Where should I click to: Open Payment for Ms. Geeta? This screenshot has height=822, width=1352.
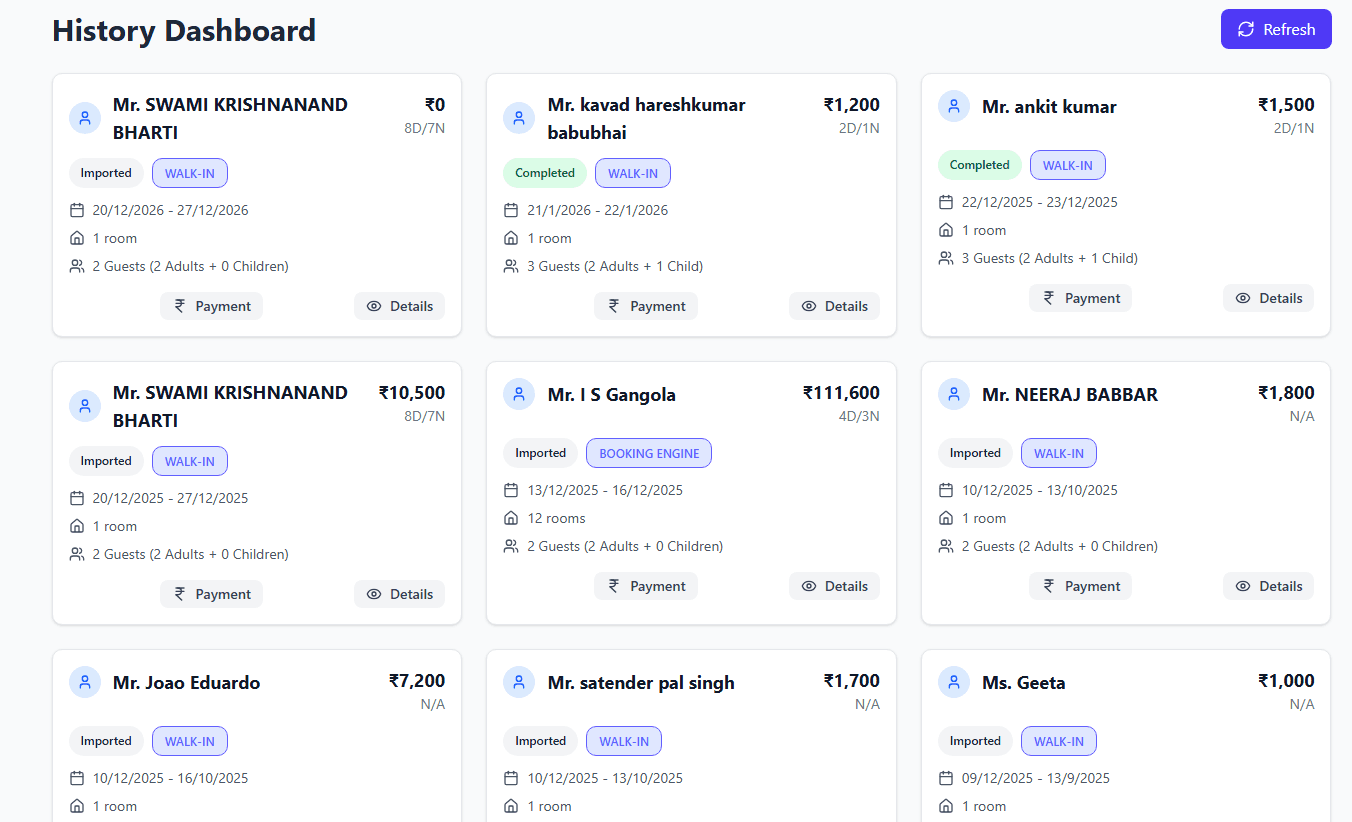click(1080, 820)
